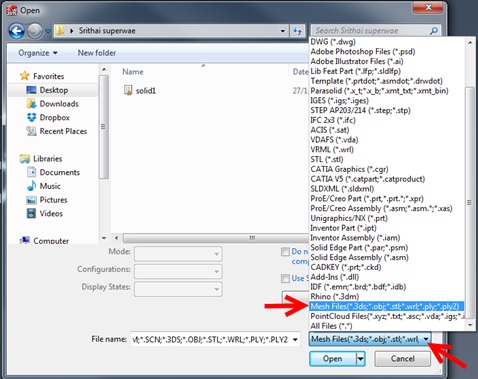The image size is (478, 379).
Task: Click the arrow beside the Open button
Action: 361,359
